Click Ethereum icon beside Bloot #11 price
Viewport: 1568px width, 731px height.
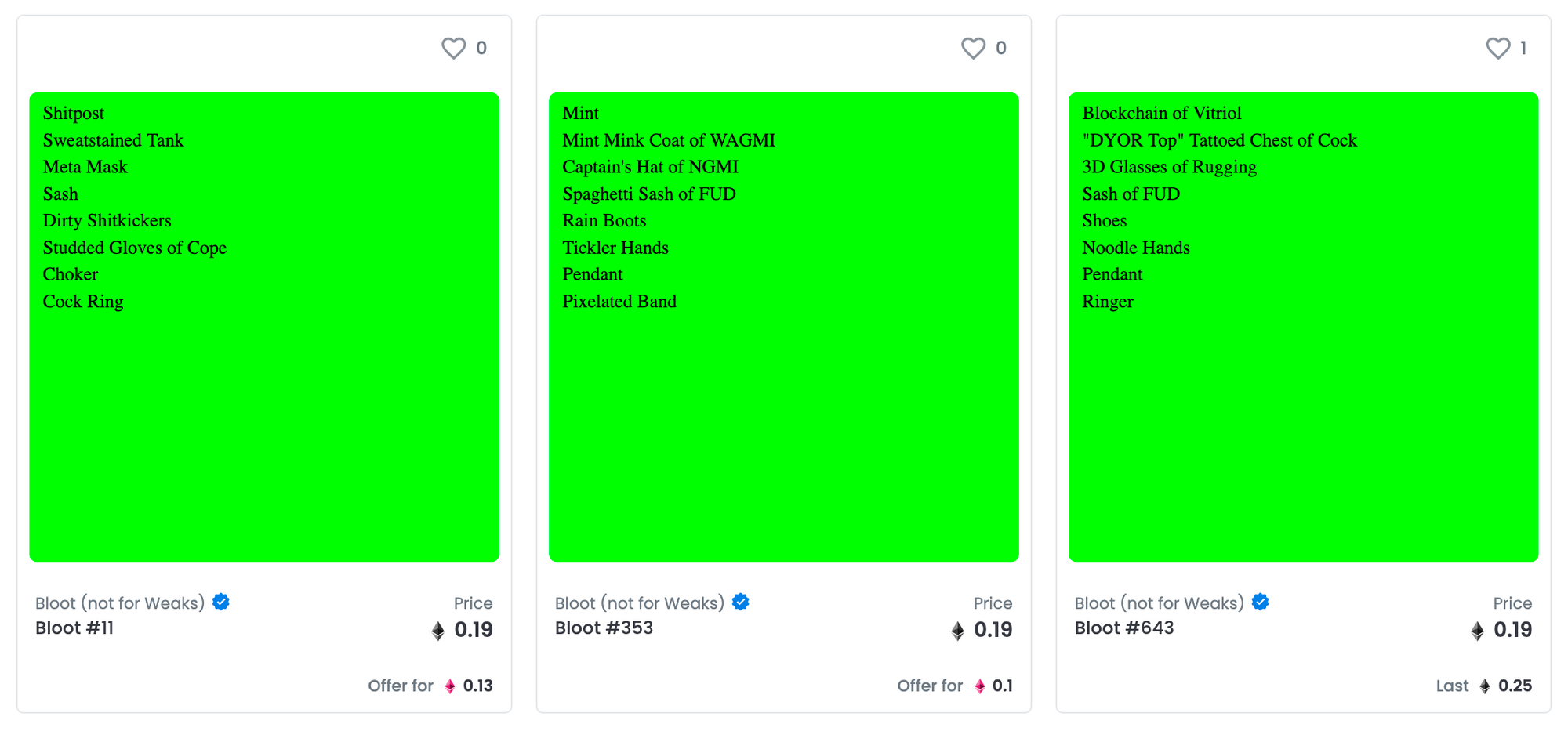(438, 631)
